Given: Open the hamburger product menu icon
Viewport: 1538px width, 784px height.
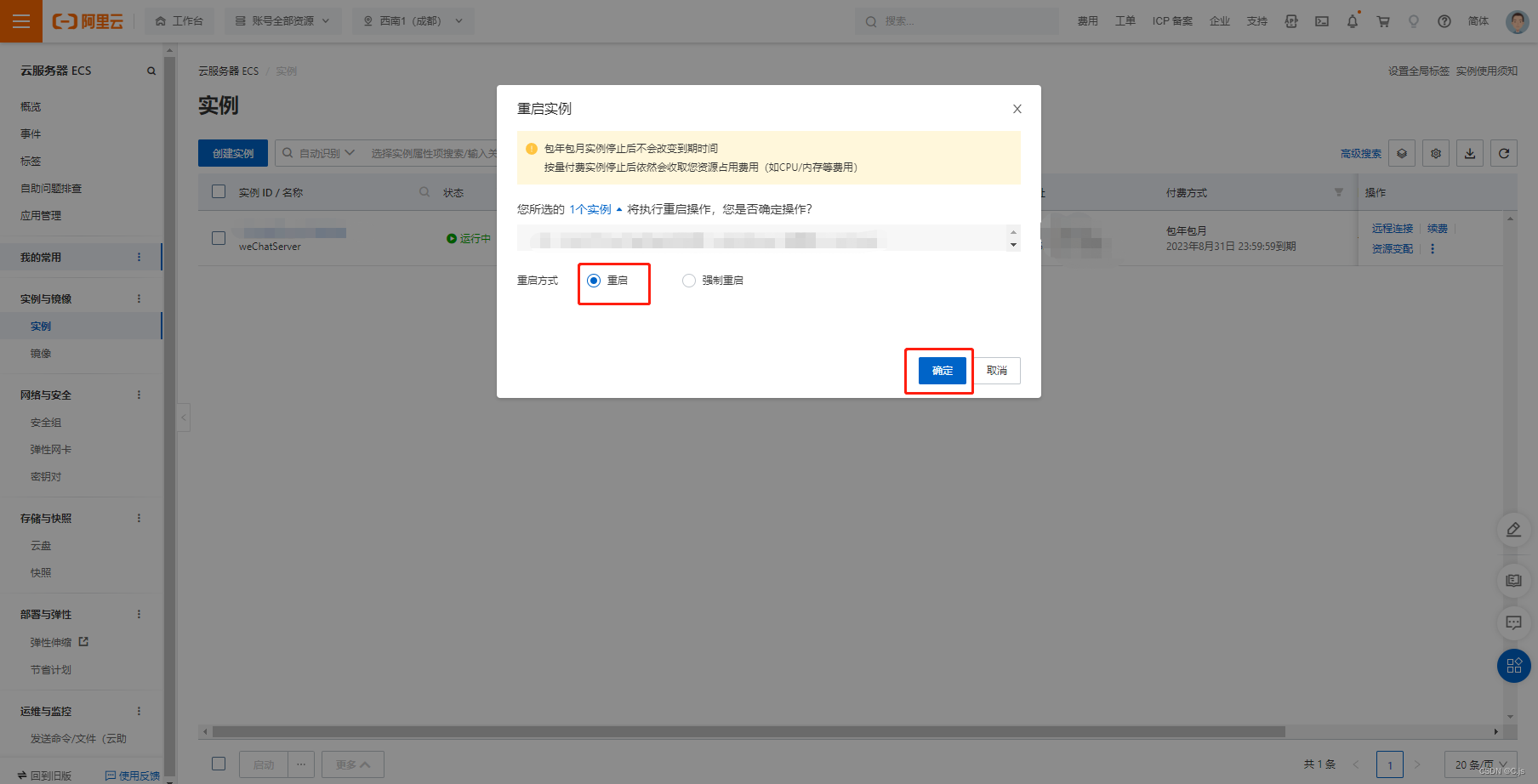Looking at the screenshot, I should coord(21,21).
